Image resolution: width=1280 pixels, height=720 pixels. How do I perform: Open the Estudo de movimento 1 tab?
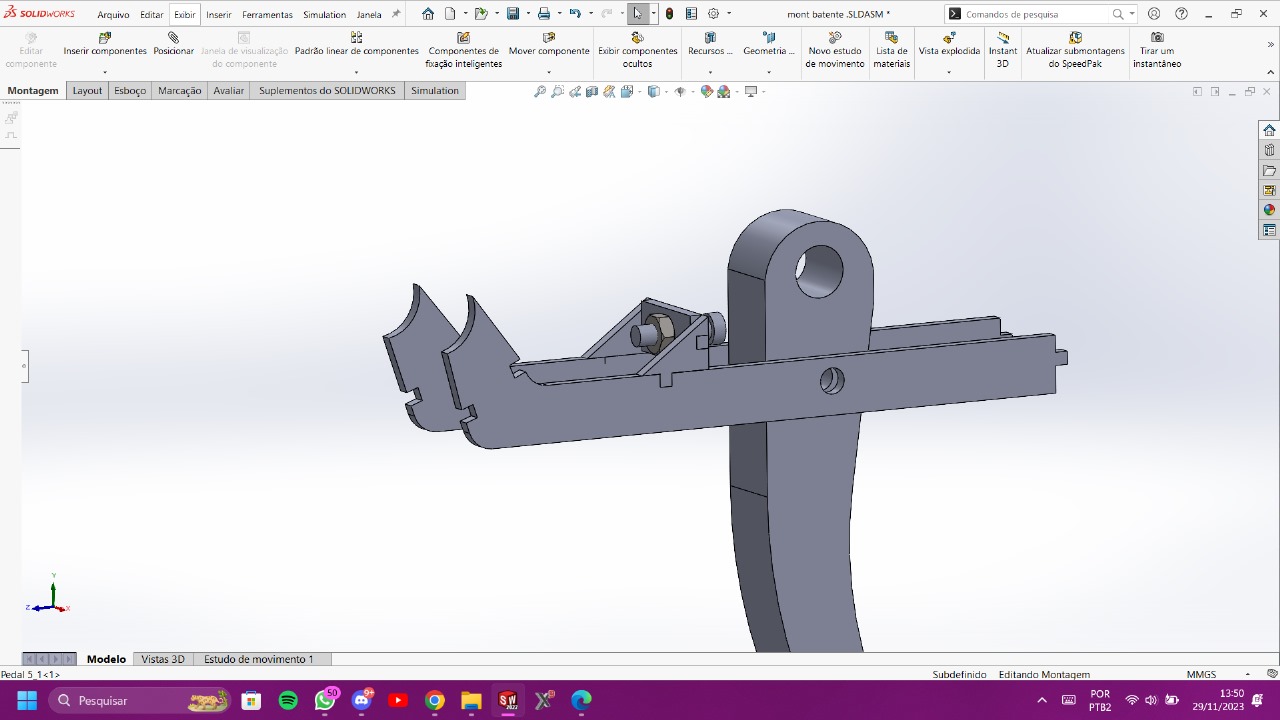pos(258,659)
